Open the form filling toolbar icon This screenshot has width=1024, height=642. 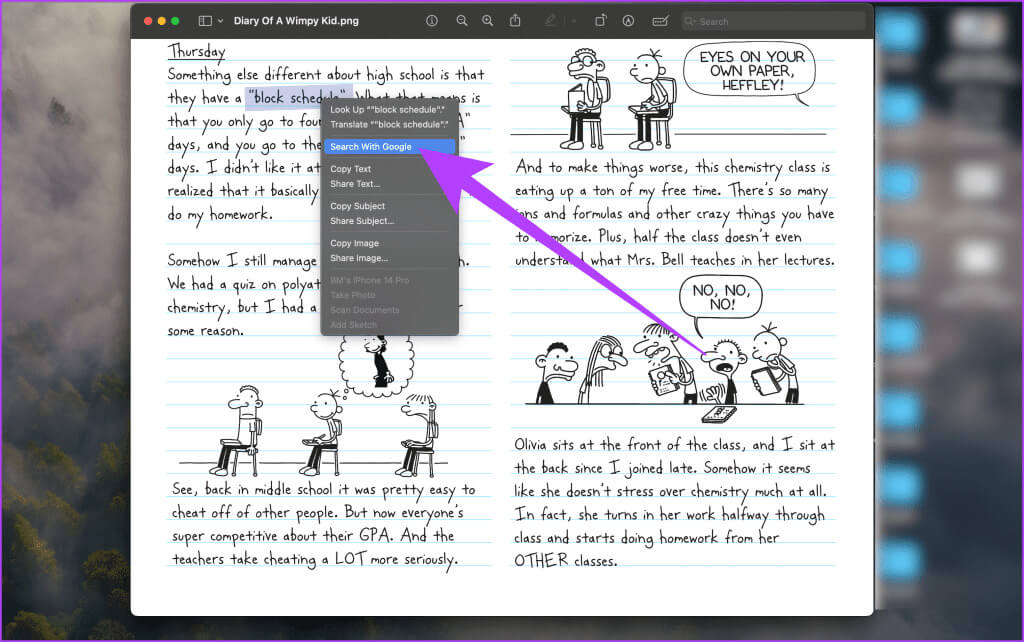pos(660,21)
